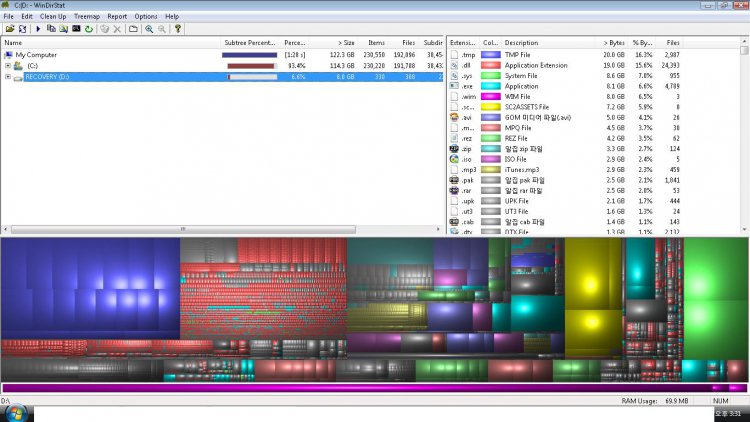
Task: Click the .exe application file icon
Action: coord(454,86)
